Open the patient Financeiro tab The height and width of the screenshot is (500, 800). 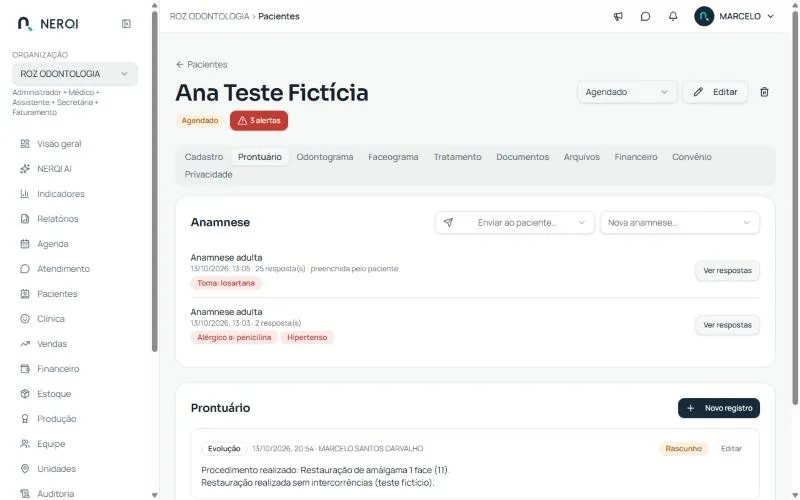click(x=636, y=157)
